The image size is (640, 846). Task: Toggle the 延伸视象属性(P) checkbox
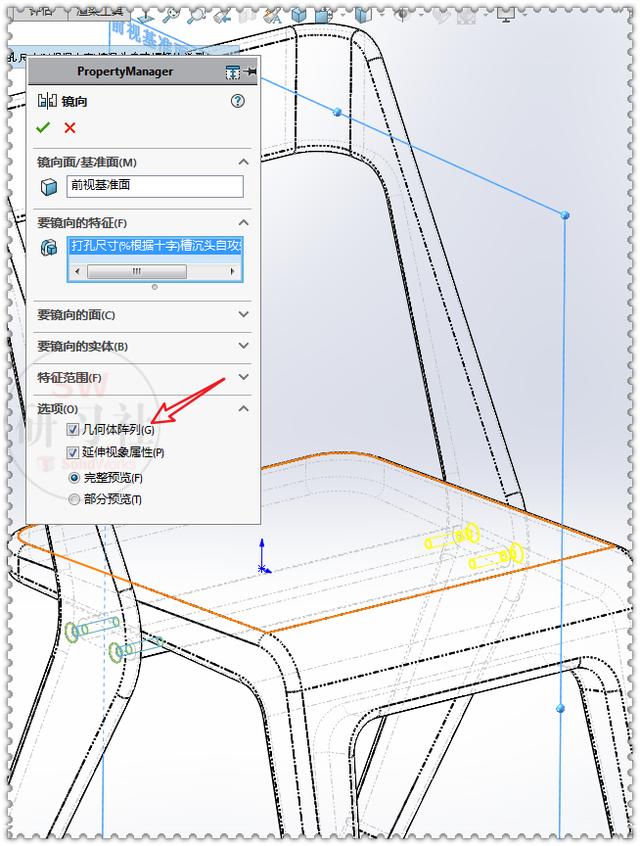[73, 452]
